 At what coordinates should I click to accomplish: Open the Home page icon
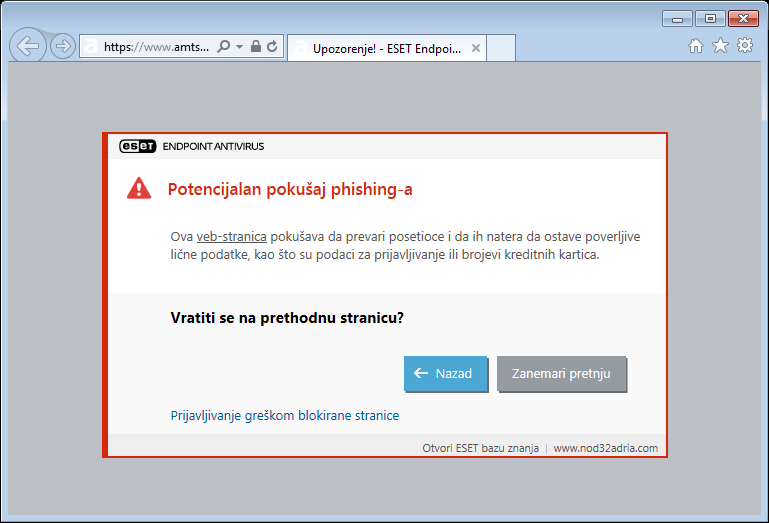tap(695, 46)
